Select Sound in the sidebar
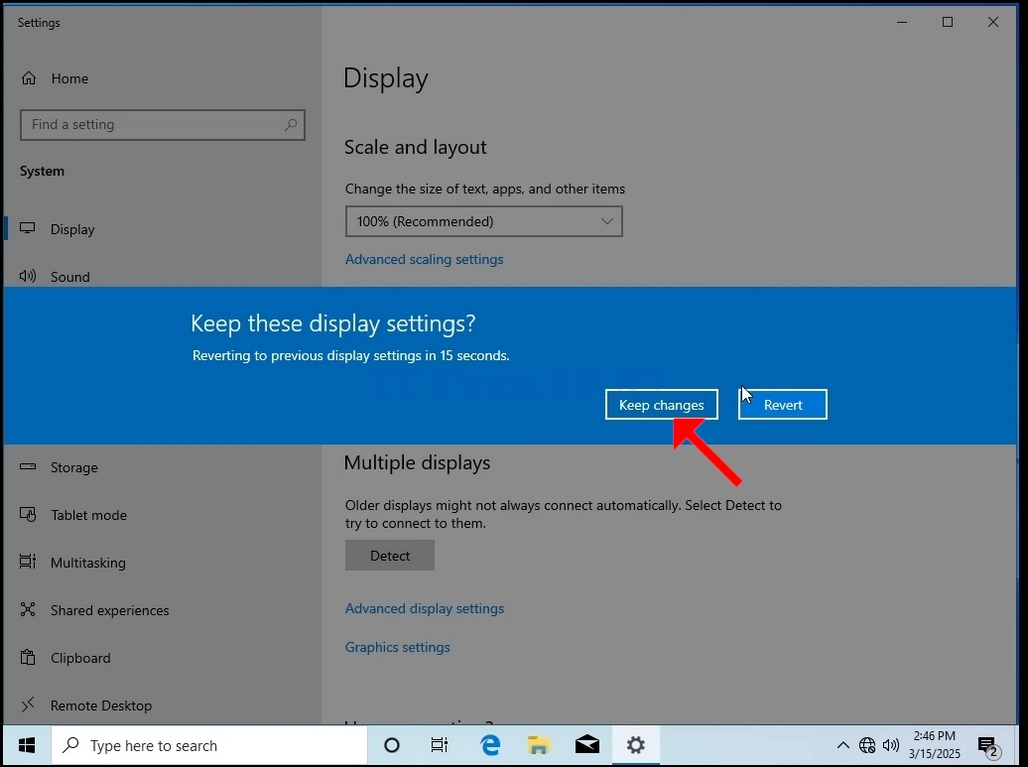Image resolution: width=1028 pixels, height=767 pixels. [70, 277]
